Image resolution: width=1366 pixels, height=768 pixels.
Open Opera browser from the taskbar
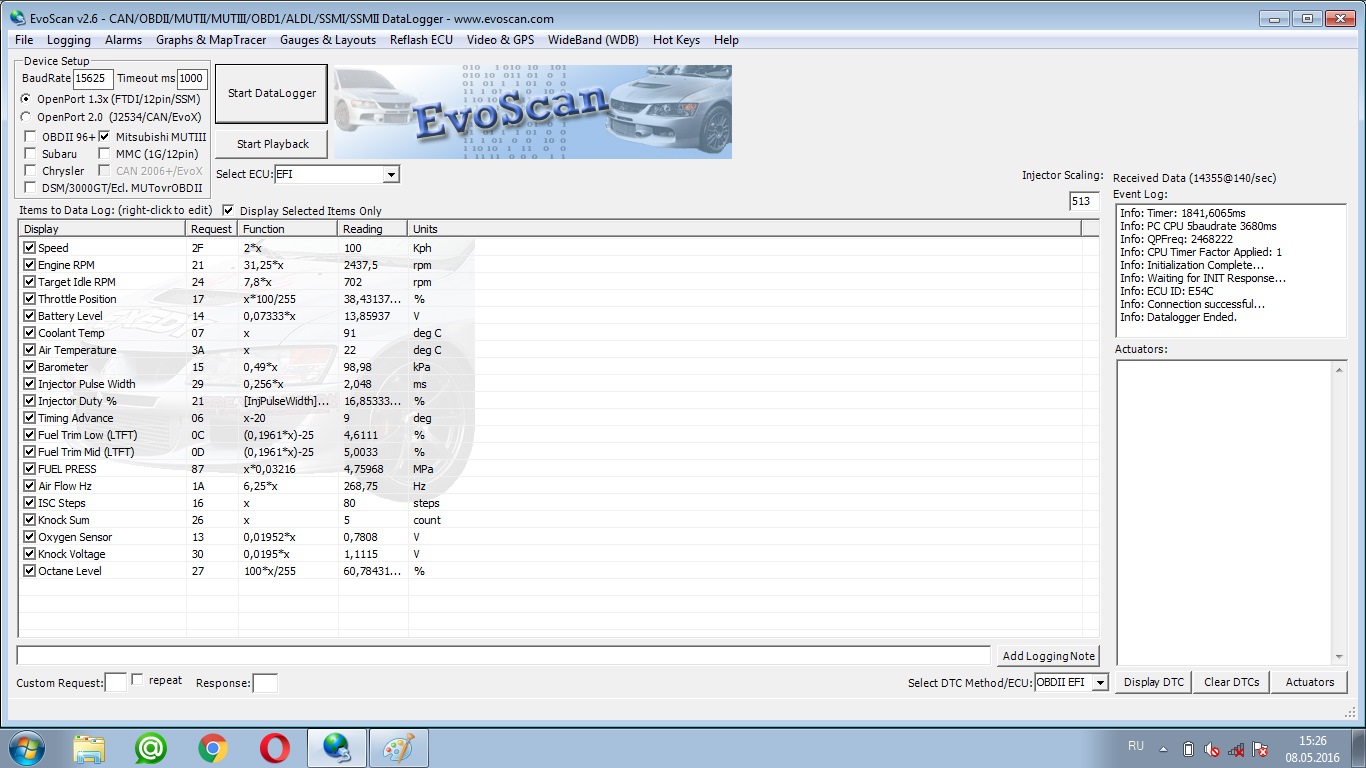[x=274, y=748]
